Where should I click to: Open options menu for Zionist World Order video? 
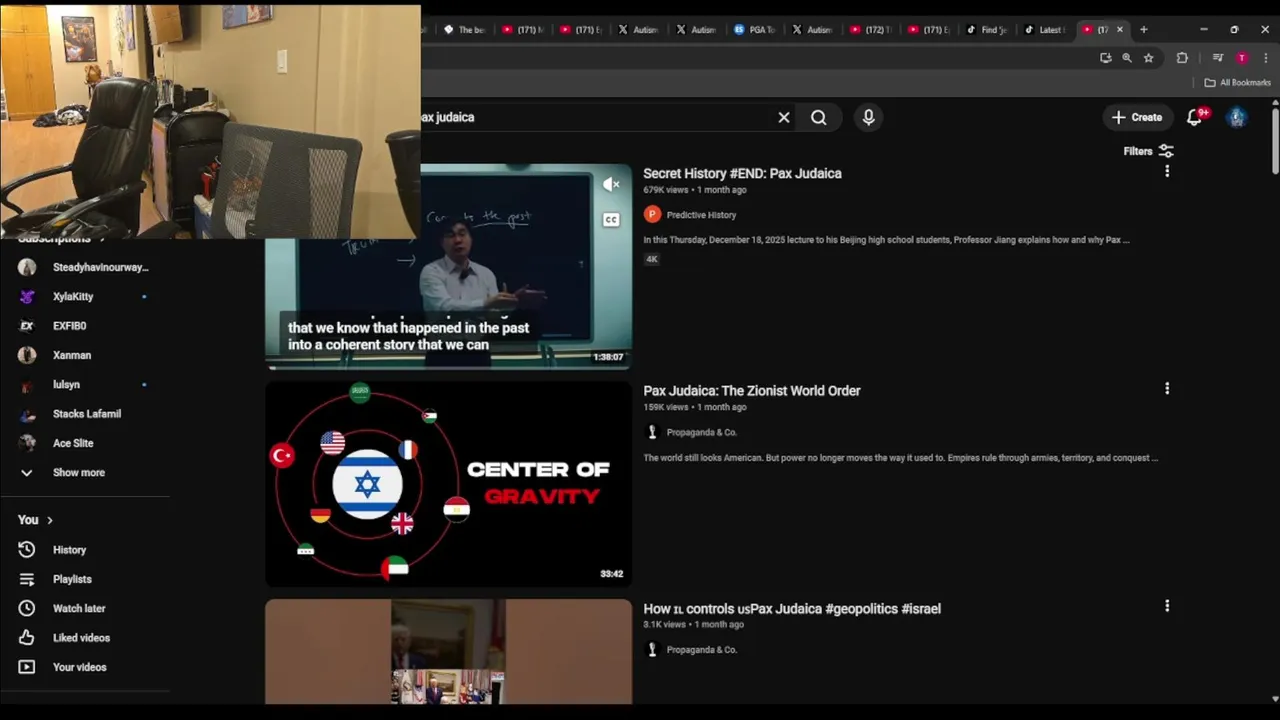coord(1167,388)
